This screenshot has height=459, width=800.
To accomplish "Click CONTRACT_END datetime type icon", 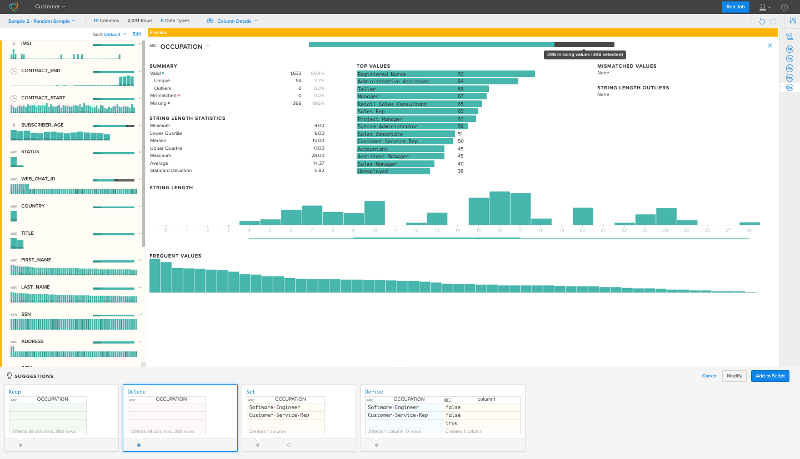I will (x=13, y=71).
